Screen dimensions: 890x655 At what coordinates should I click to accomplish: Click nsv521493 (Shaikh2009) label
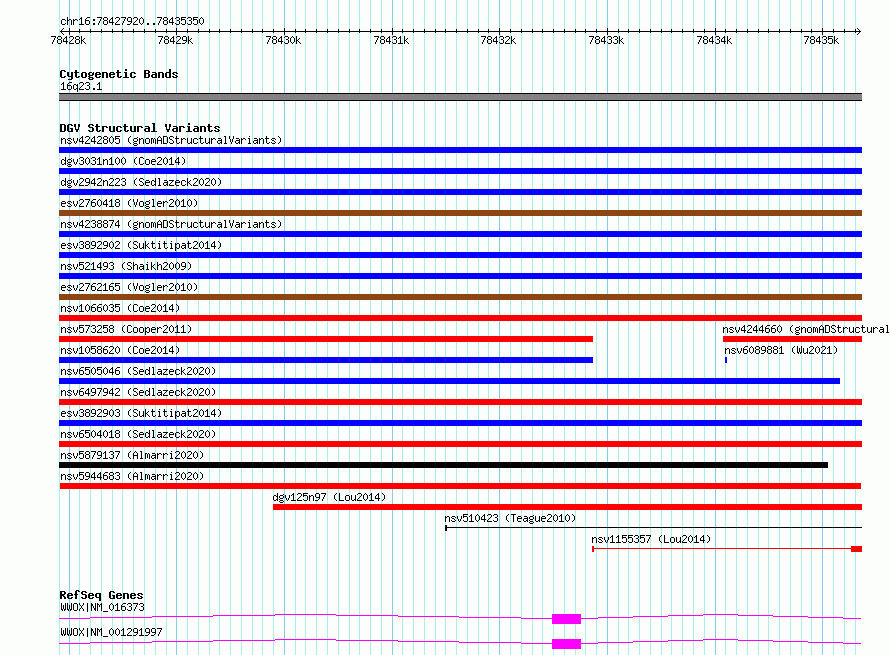tap(126, 266)
